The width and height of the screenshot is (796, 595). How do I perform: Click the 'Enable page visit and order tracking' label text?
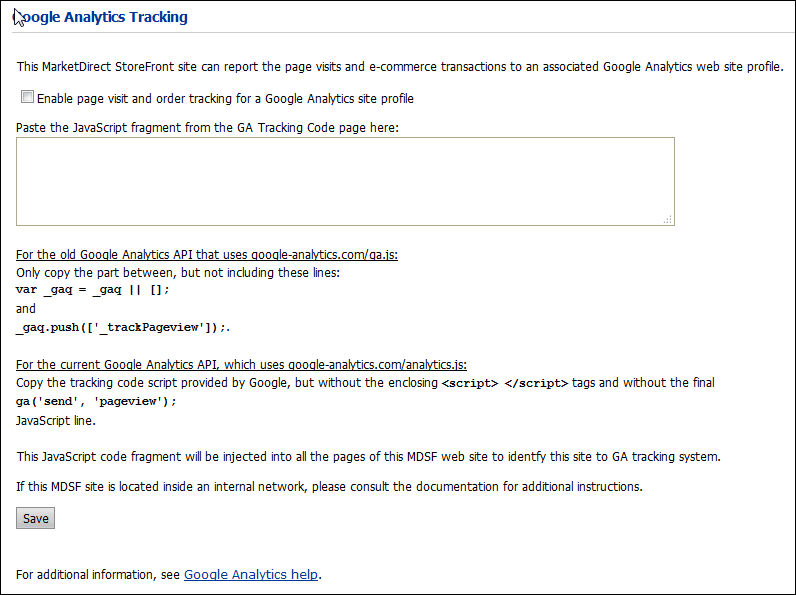tap(225, 98)
